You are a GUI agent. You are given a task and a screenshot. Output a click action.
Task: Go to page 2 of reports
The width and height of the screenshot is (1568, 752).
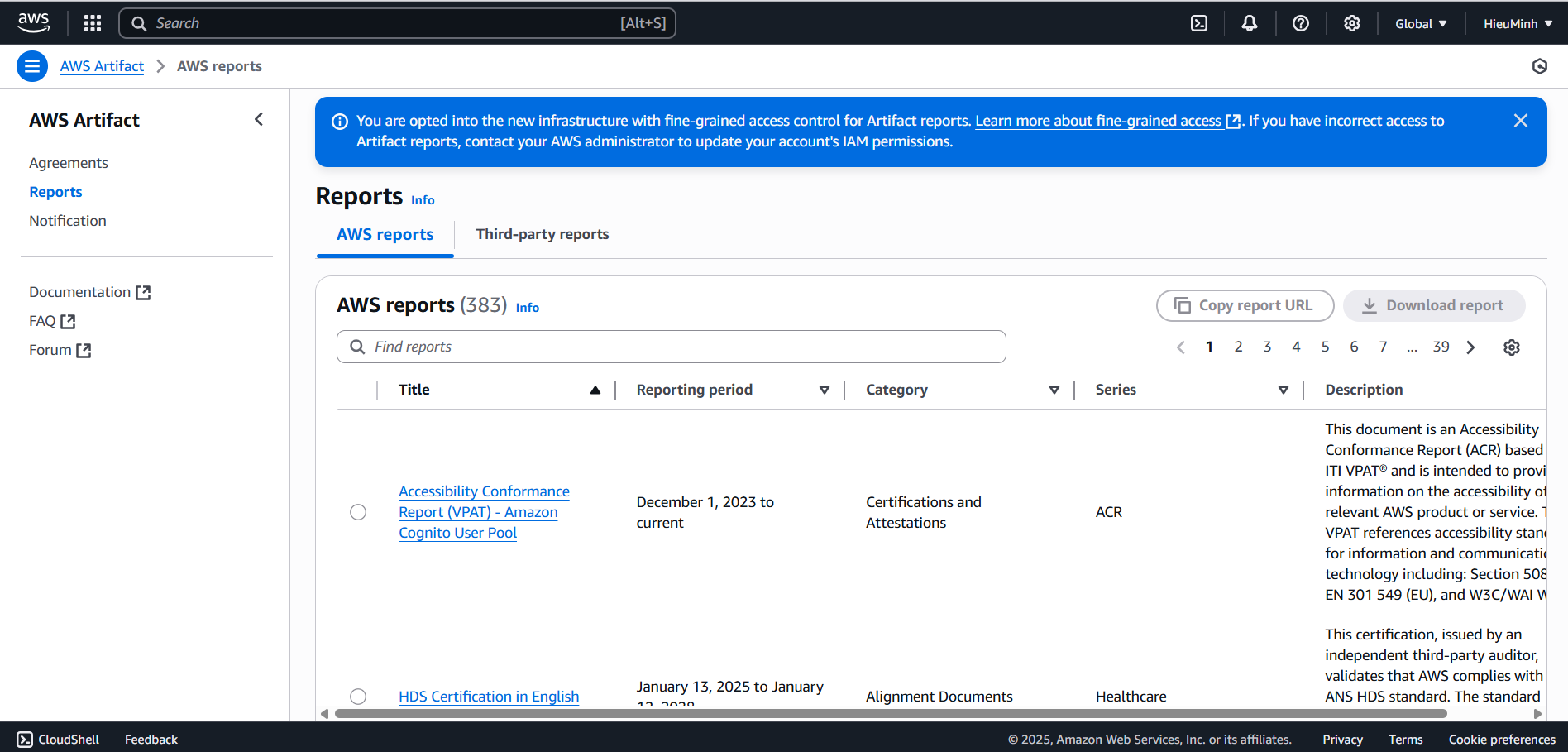[1238, 347]
